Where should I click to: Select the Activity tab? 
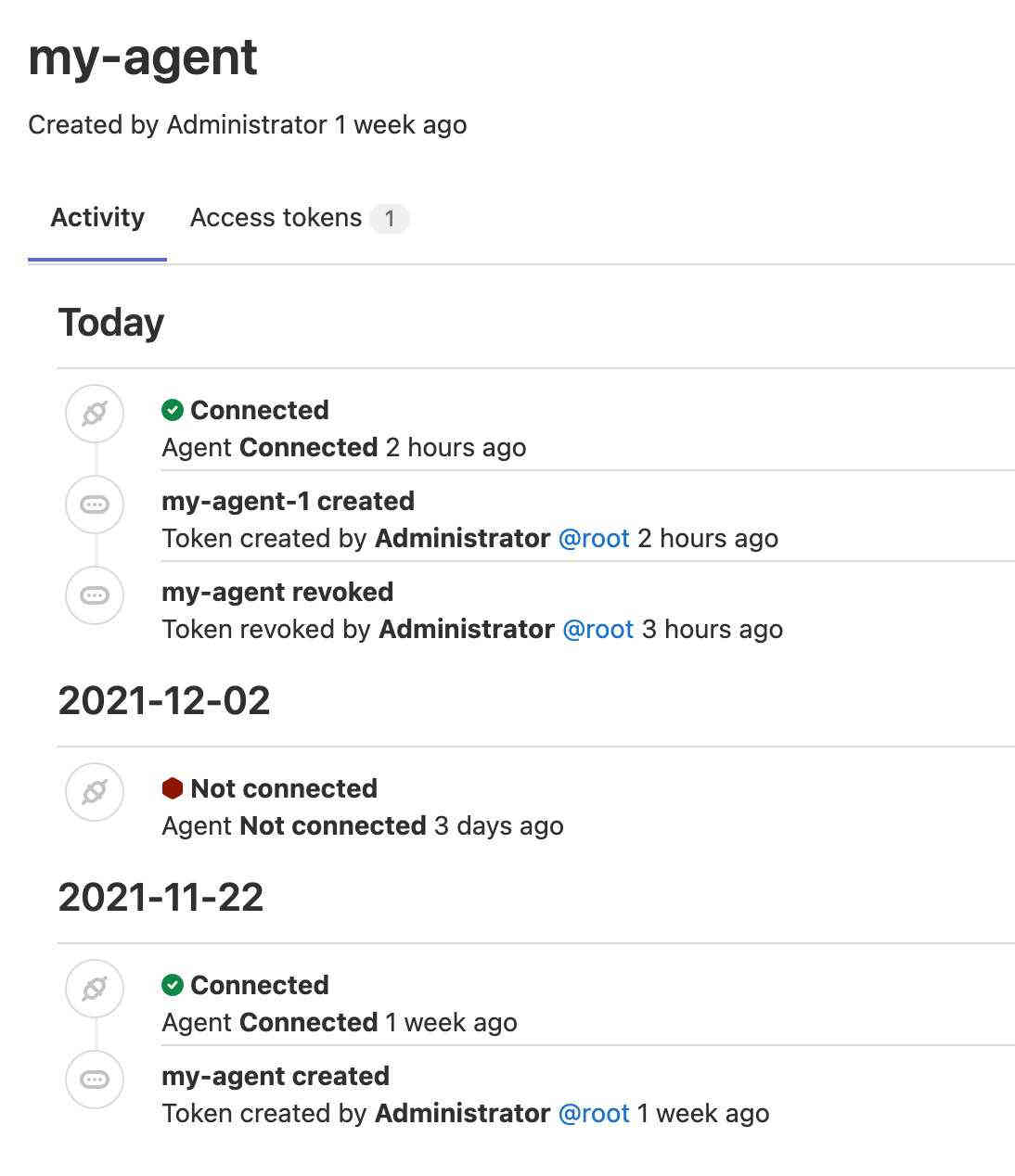click(97, 218)
